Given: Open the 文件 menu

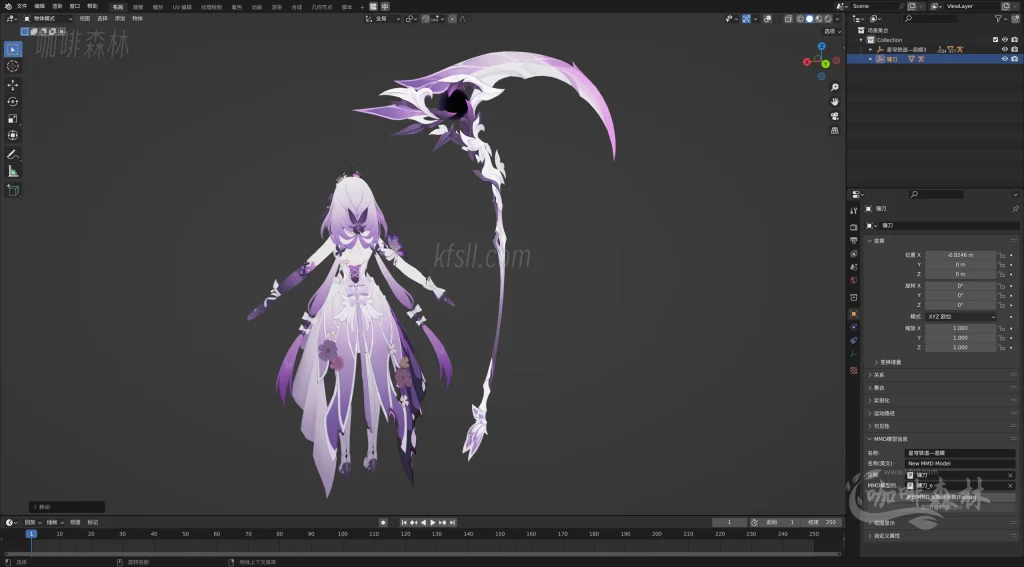Looking at the screenshot, I should point(22,6).
